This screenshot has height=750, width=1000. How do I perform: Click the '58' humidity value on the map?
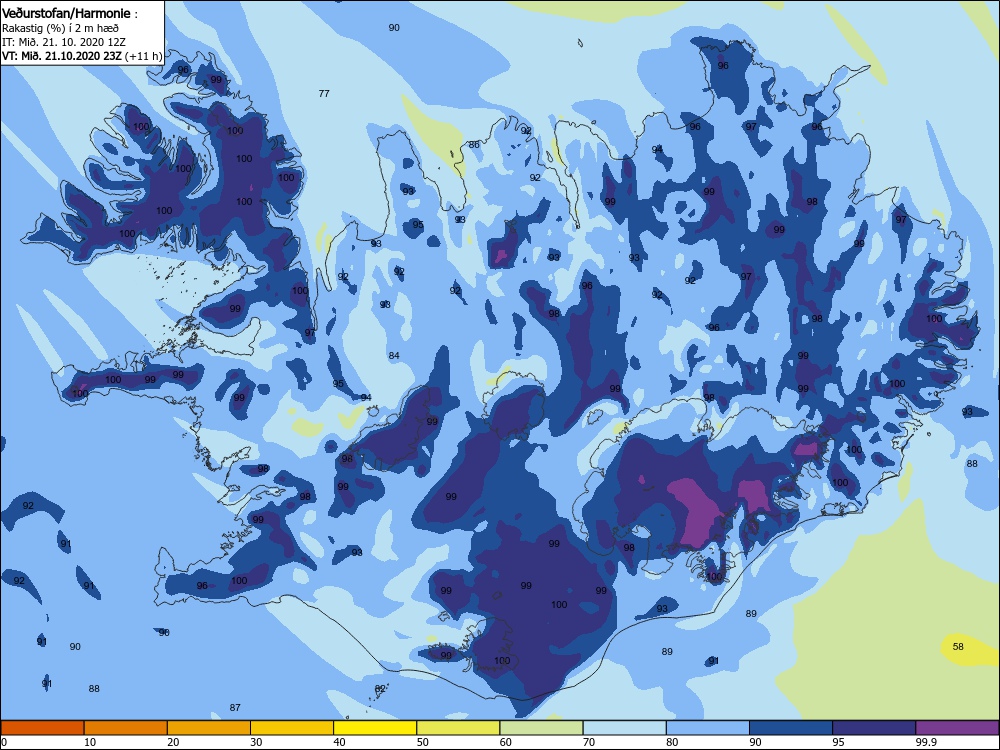point(958,646)
